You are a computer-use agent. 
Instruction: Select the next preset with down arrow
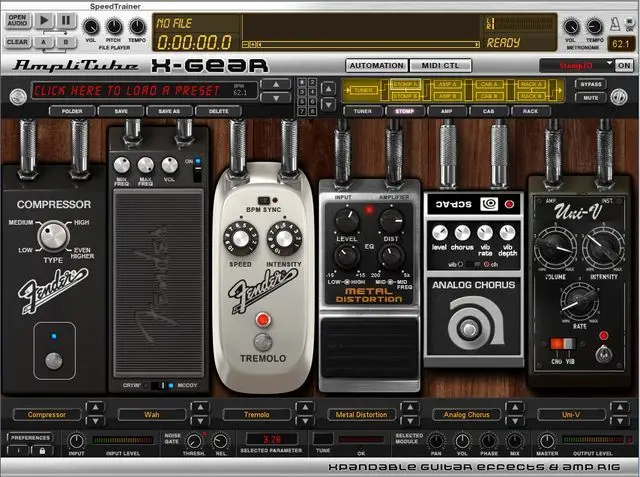click(276, 98)
